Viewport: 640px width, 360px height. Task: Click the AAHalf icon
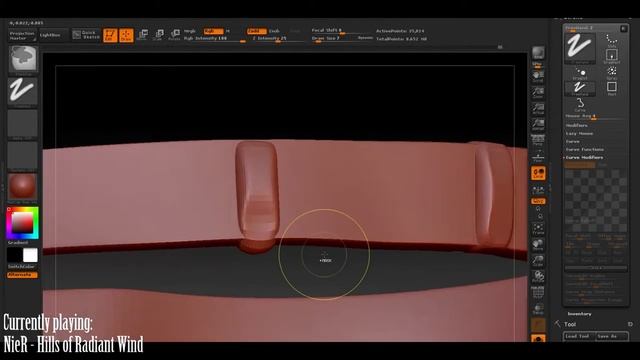538,124
